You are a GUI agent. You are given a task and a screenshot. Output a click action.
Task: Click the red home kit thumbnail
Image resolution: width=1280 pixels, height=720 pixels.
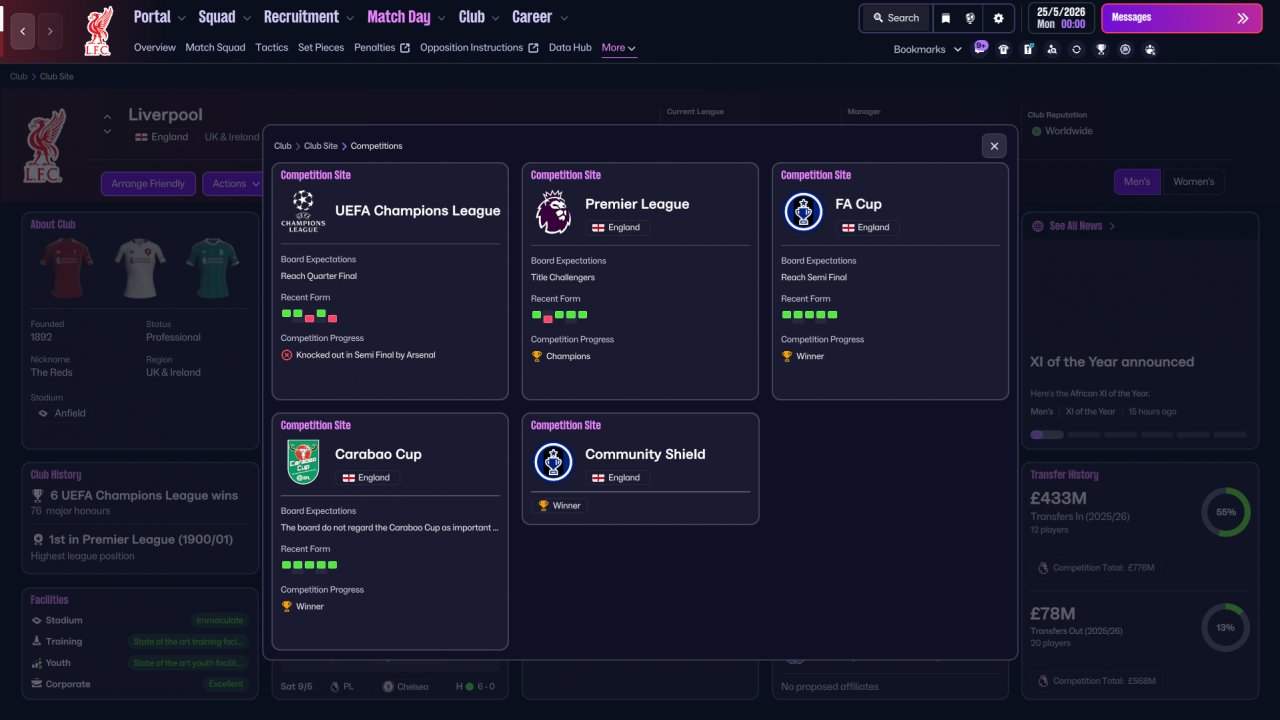(x=67, y=268)
